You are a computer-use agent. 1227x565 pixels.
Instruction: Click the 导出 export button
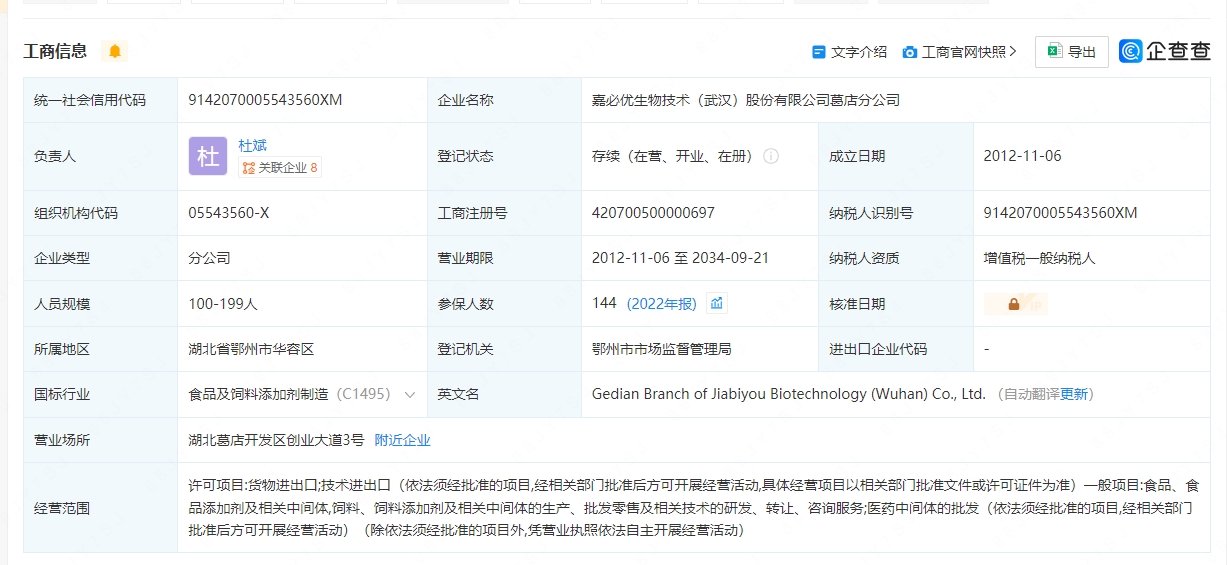tap(1071, 52)
